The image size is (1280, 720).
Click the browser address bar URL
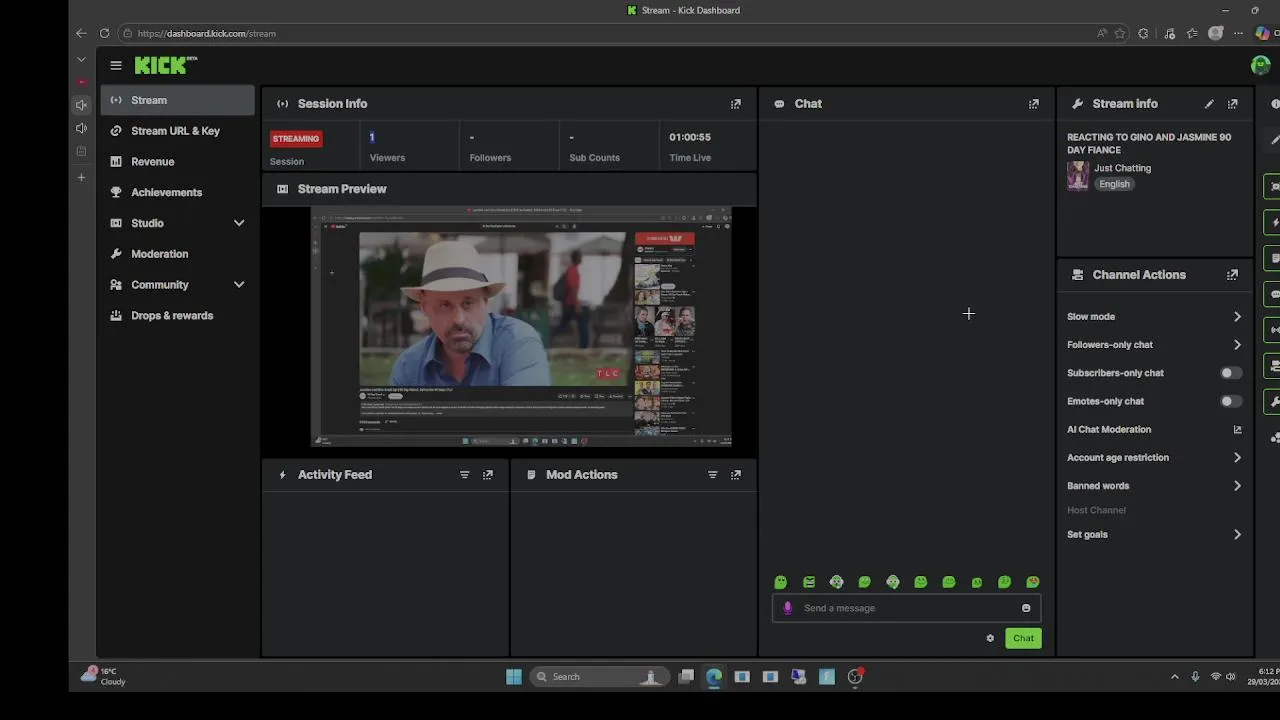point(206,33)
